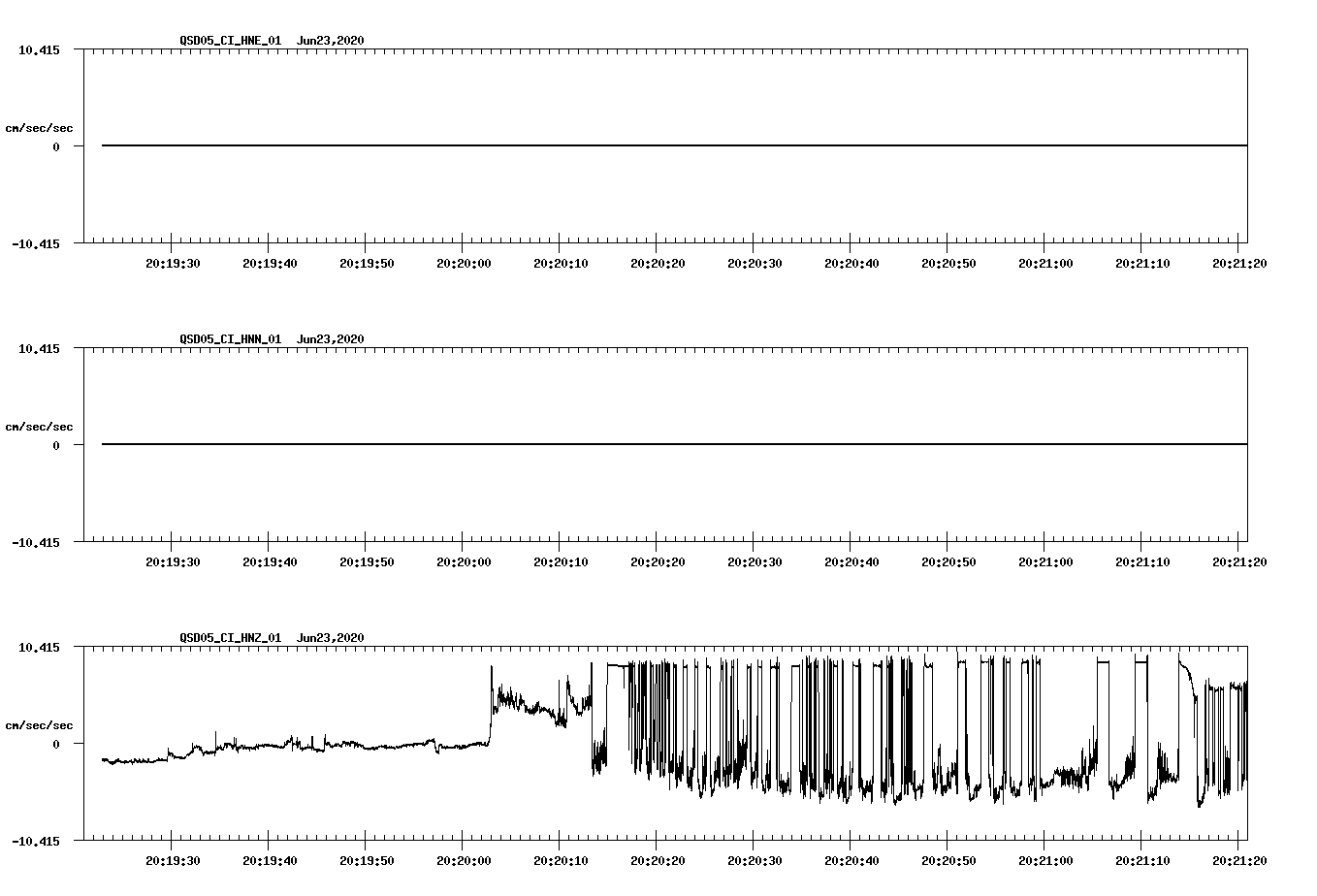The image size is (1317, 896).
Task: Click the -10.415 bottom label of HNN plot
Action: 35,543
